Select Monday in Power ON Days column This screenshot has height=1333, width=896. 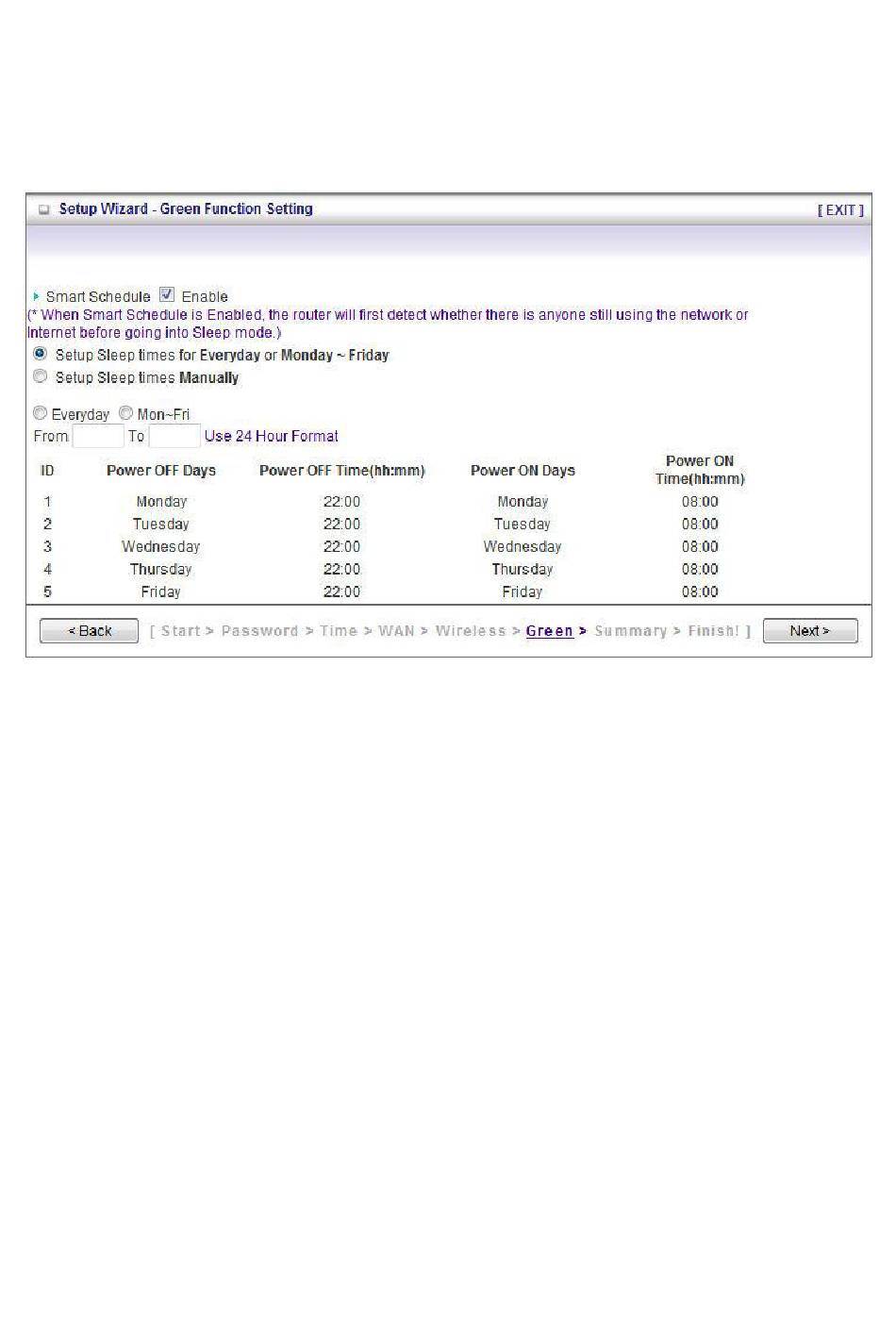(523, 502)
